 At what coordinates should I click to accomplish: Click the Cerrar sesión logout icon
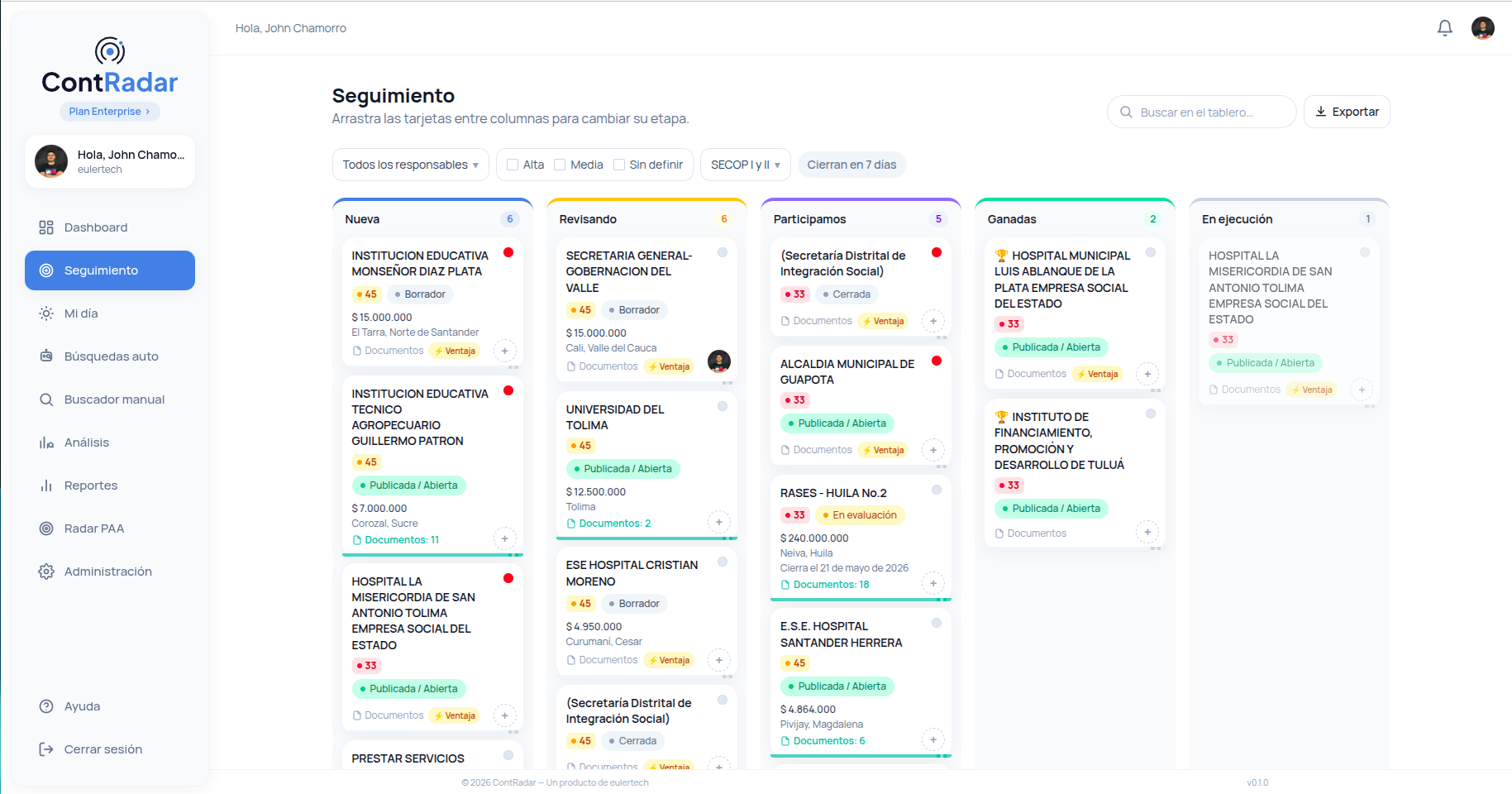46,749
